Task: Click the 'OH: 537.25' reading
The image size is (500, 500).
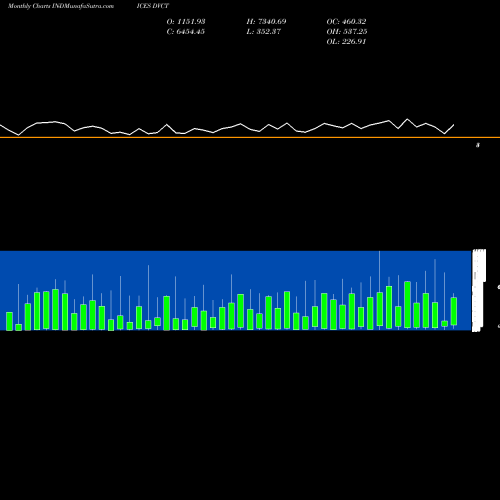Action: coord(347,32)
